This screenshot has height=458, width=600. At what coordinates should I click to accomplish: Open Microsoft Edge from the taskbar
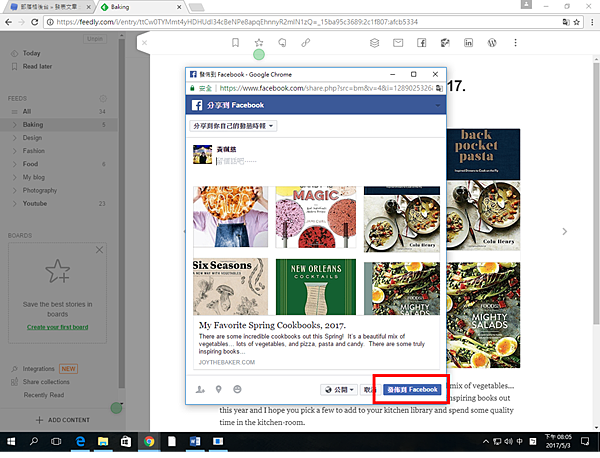80,442
